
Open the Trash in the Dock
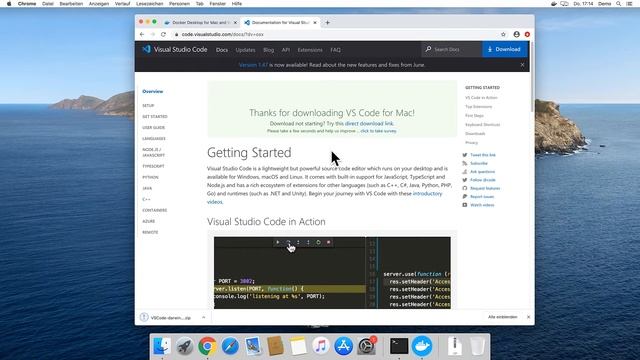(477, 346)
